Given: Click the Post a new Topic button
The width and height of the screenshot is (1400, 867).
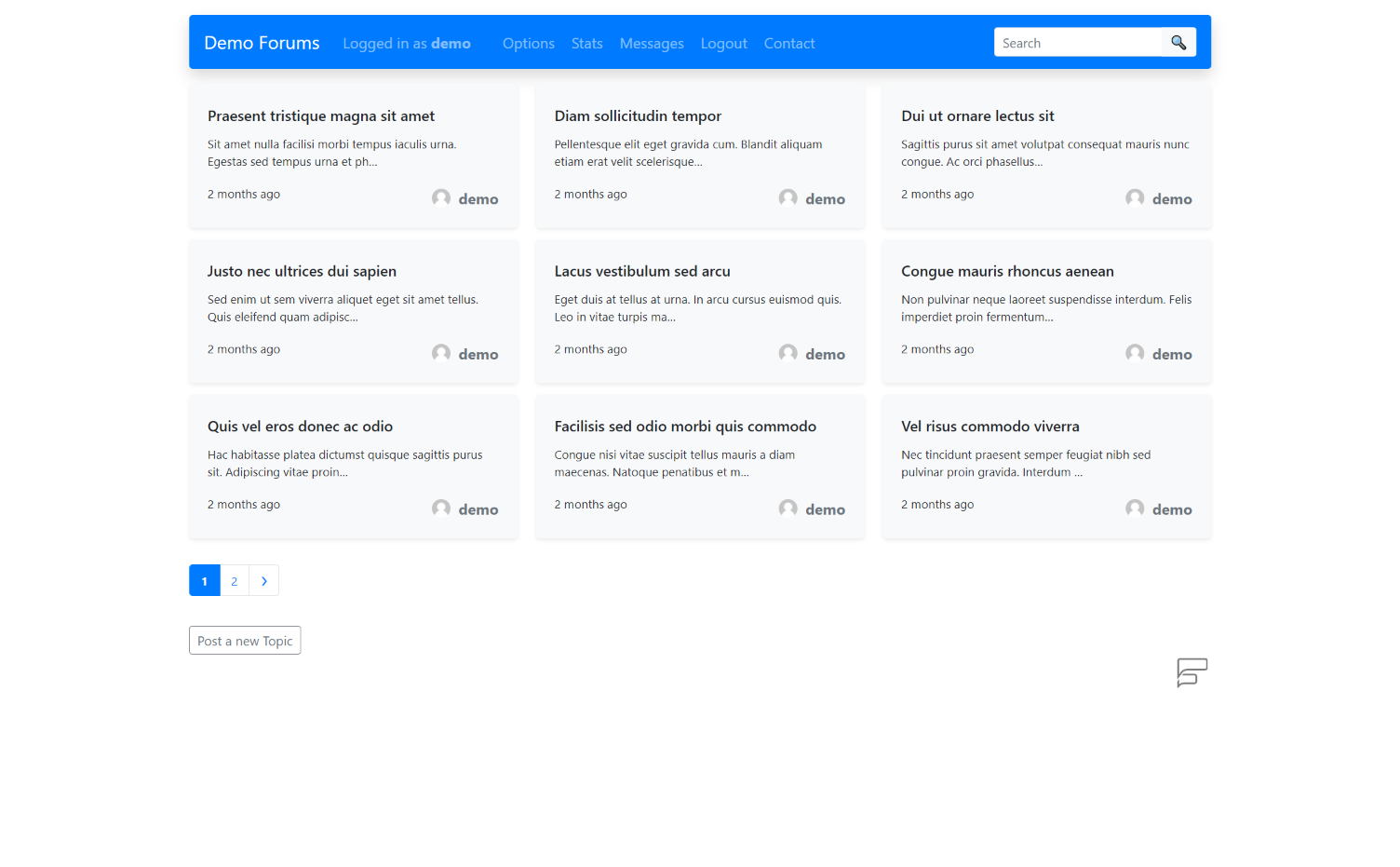Looking at the screenshot, I should [x=245, y=641].
